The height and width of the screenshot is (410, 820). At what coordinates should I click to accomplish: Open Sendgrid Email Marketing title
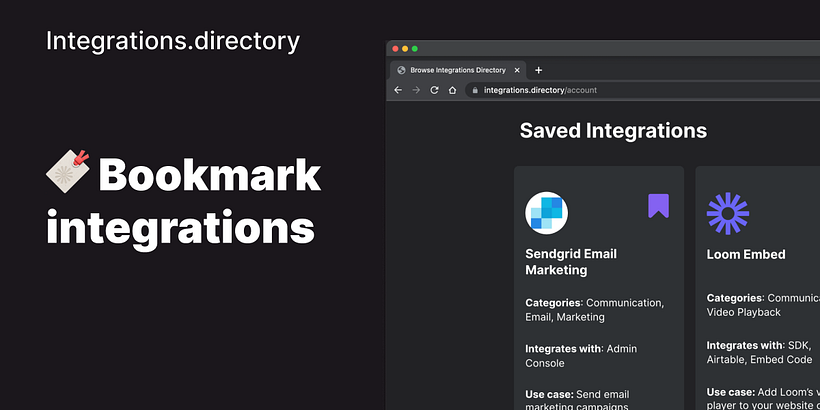[x=571, y=262]
